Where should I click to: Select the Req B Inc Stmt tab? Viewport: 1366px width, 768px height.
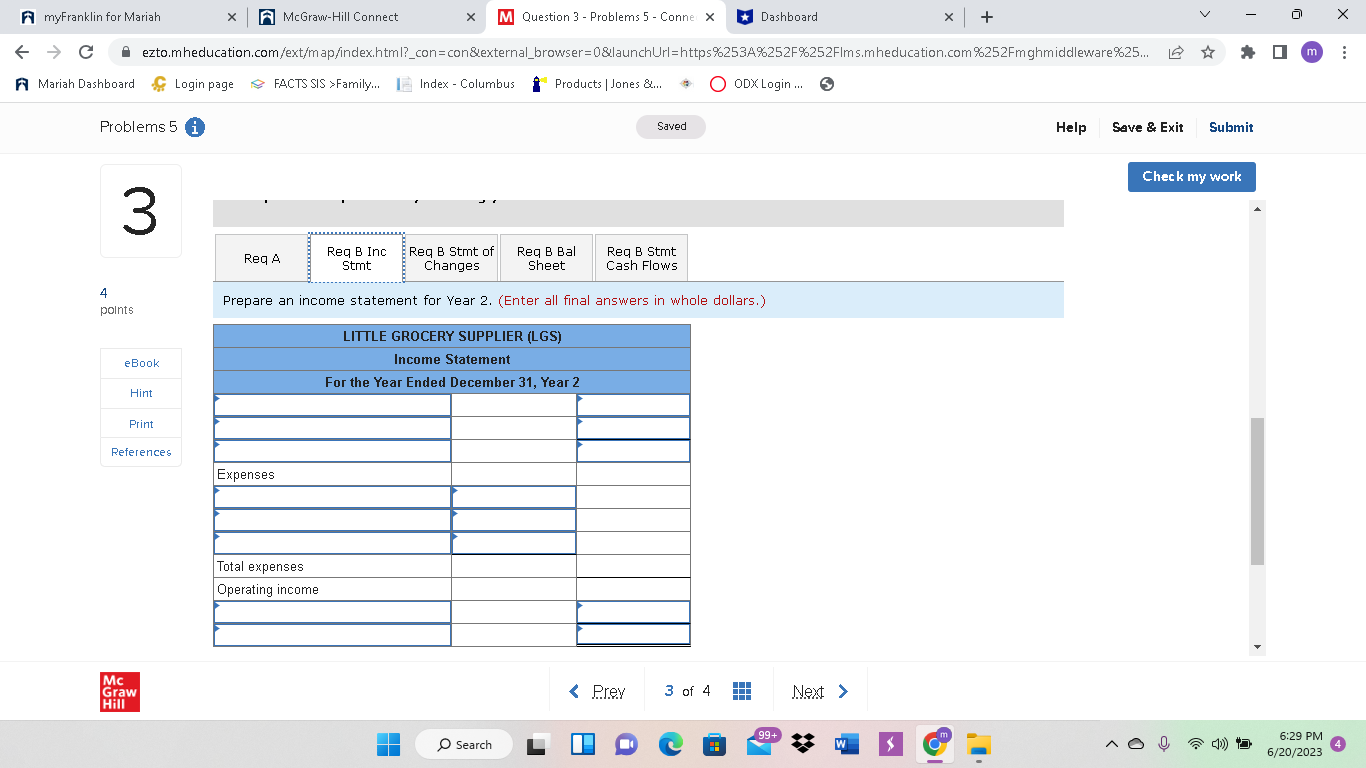click(356, 258)
